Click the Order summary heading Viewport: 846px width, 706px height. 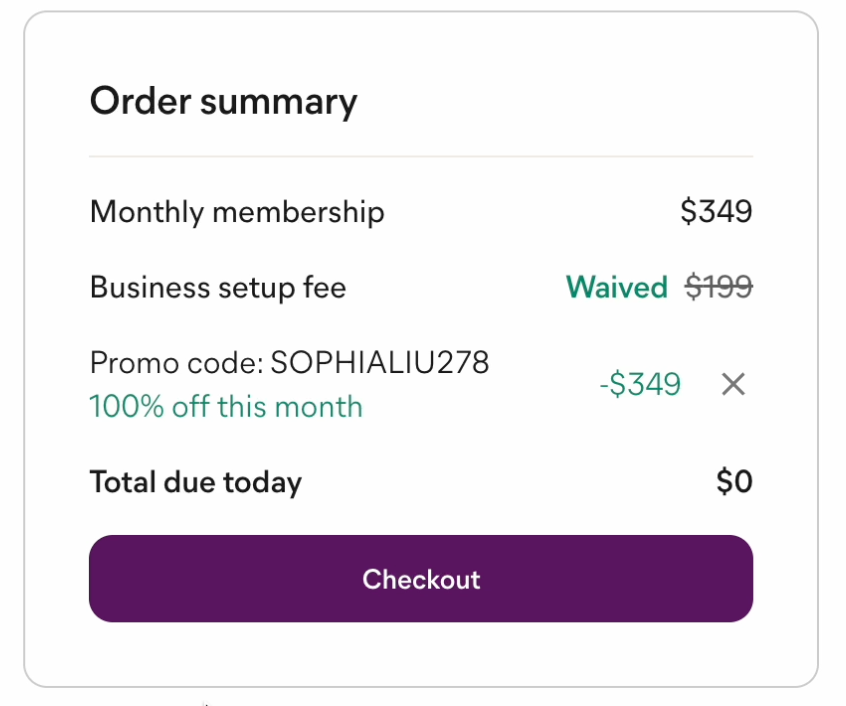[x=223, y=102]
